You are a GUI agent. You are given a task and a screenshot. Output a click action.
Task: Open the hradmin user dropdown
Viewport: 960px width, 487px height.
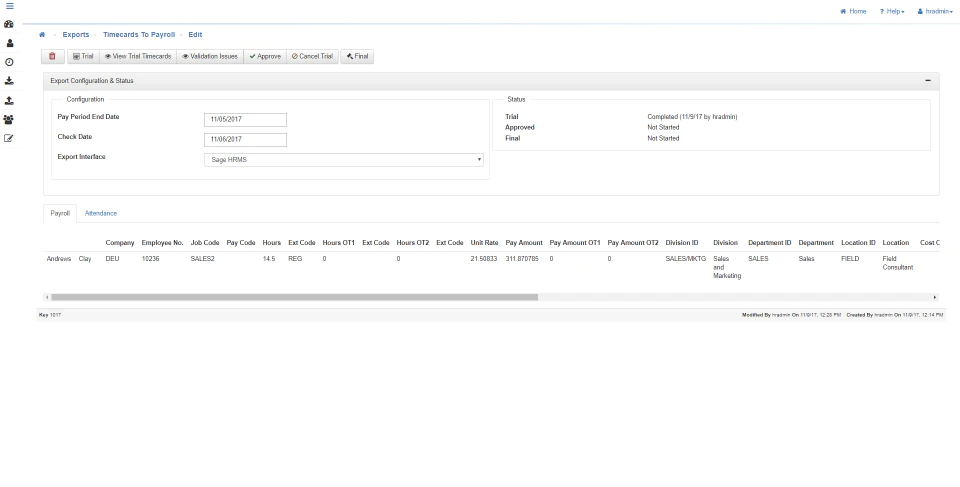(935, 12)
